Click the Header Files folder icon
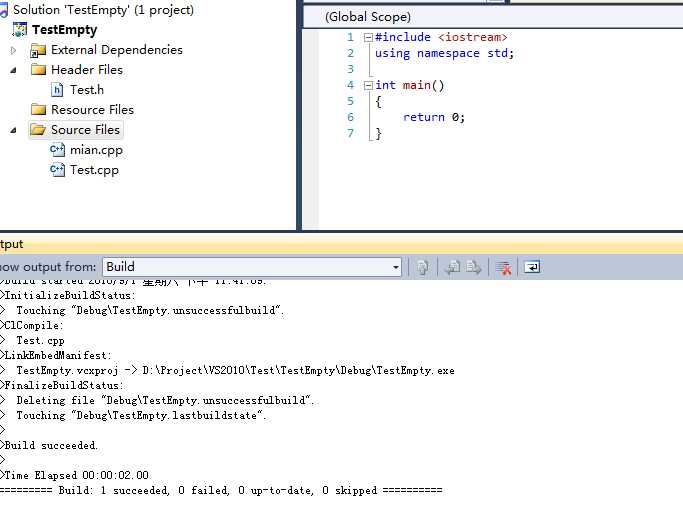 (x=38, y=70)
